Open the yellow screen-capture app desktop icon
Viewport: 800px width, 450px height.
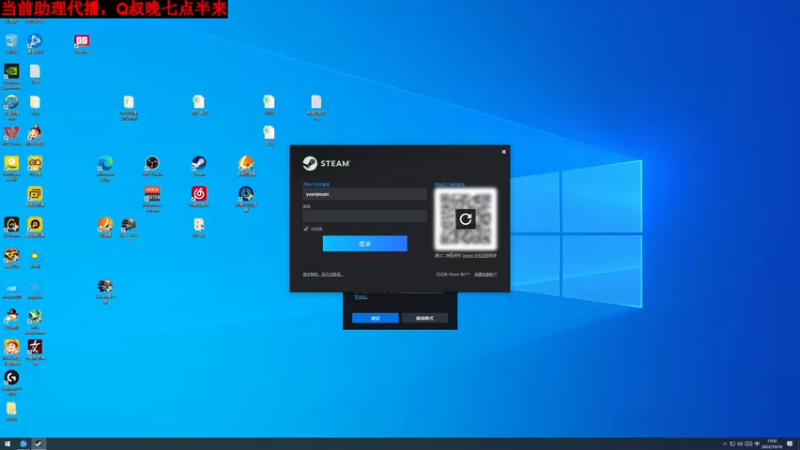click(35, 196)
